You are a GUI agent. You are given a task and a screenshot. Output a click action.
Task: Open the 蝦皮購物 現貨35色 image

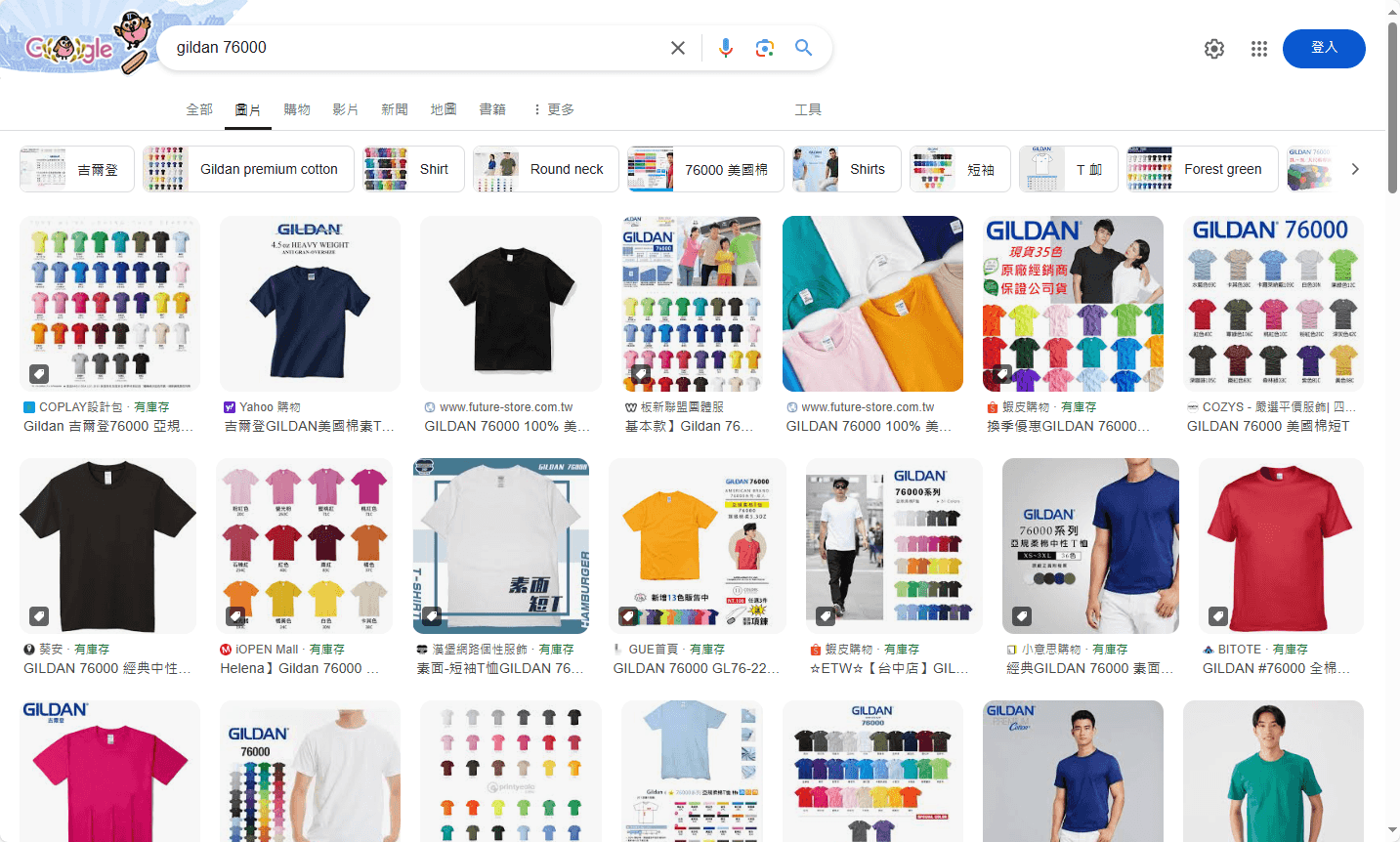[1073, 304]
